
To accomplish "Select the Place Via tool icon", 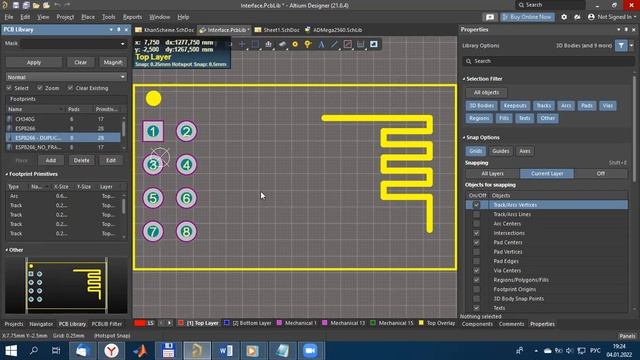I will [308, 44].
